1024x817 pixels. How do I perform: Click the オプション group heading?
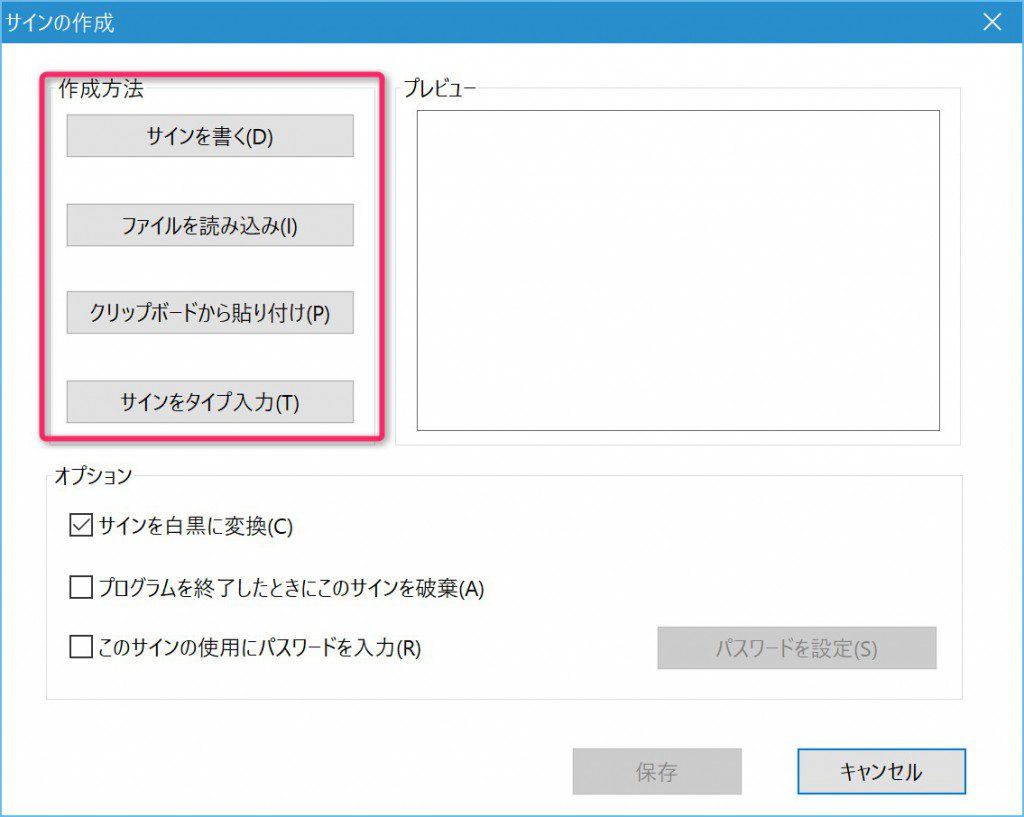coord(93,476)
